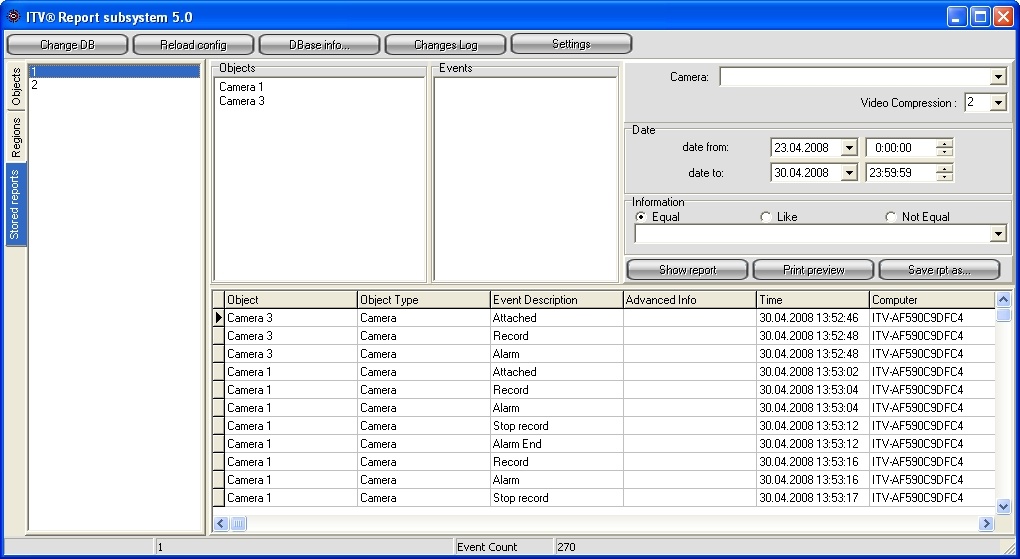Switch to the Objects side tab
1020x559 pixels.
(16, 88)
